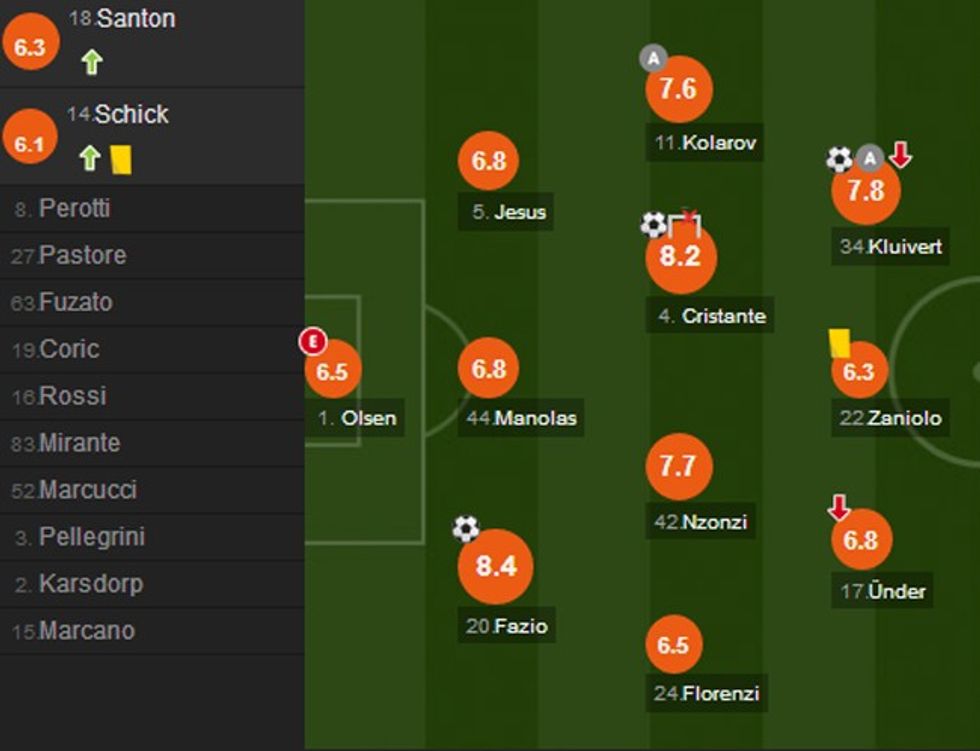This screenshot has height=751, width=980.
Task: Click Florenzi's 6.5 rating circle
Action: click(673, 645)
